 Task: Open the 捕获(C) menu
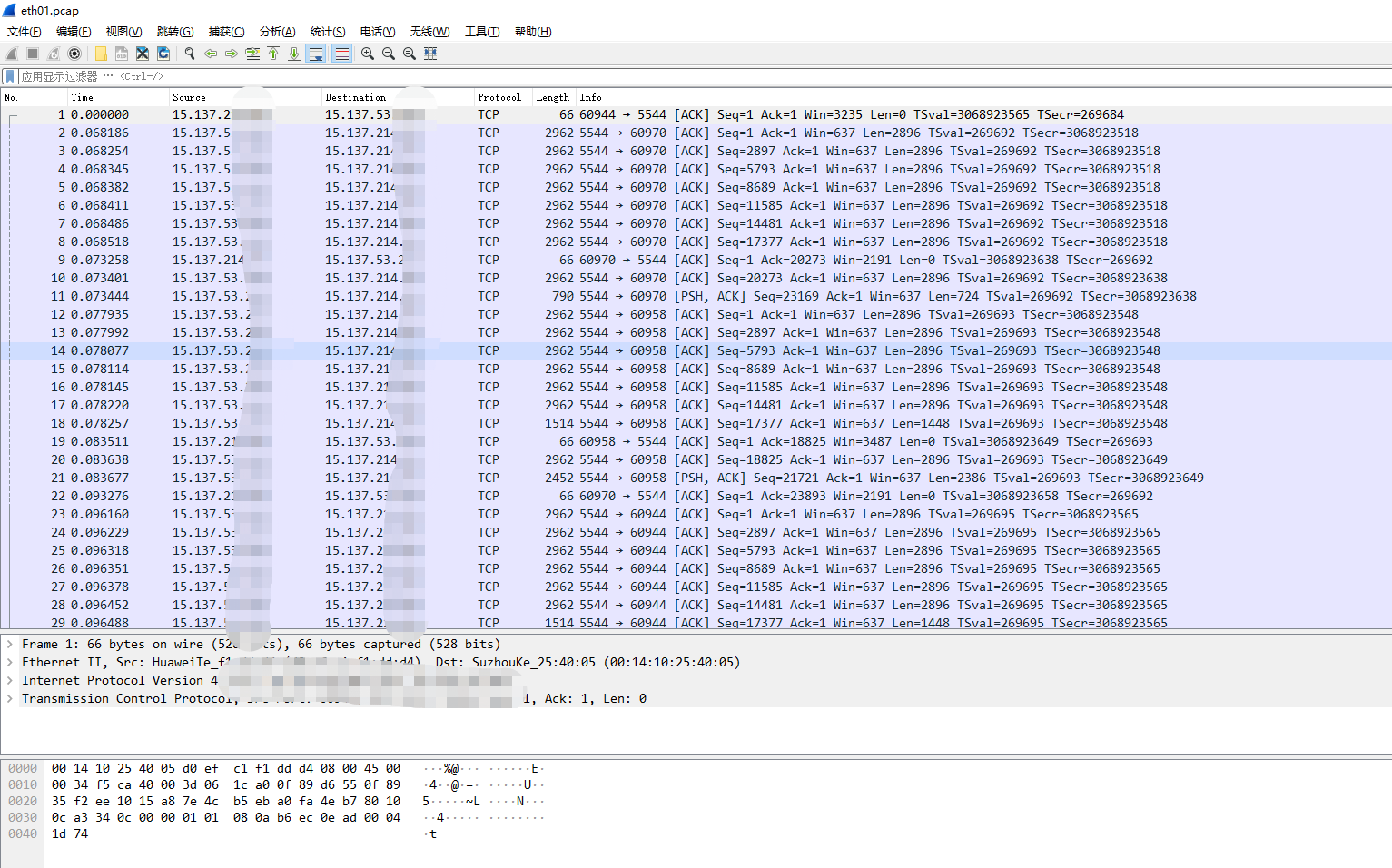click(226, 32)
